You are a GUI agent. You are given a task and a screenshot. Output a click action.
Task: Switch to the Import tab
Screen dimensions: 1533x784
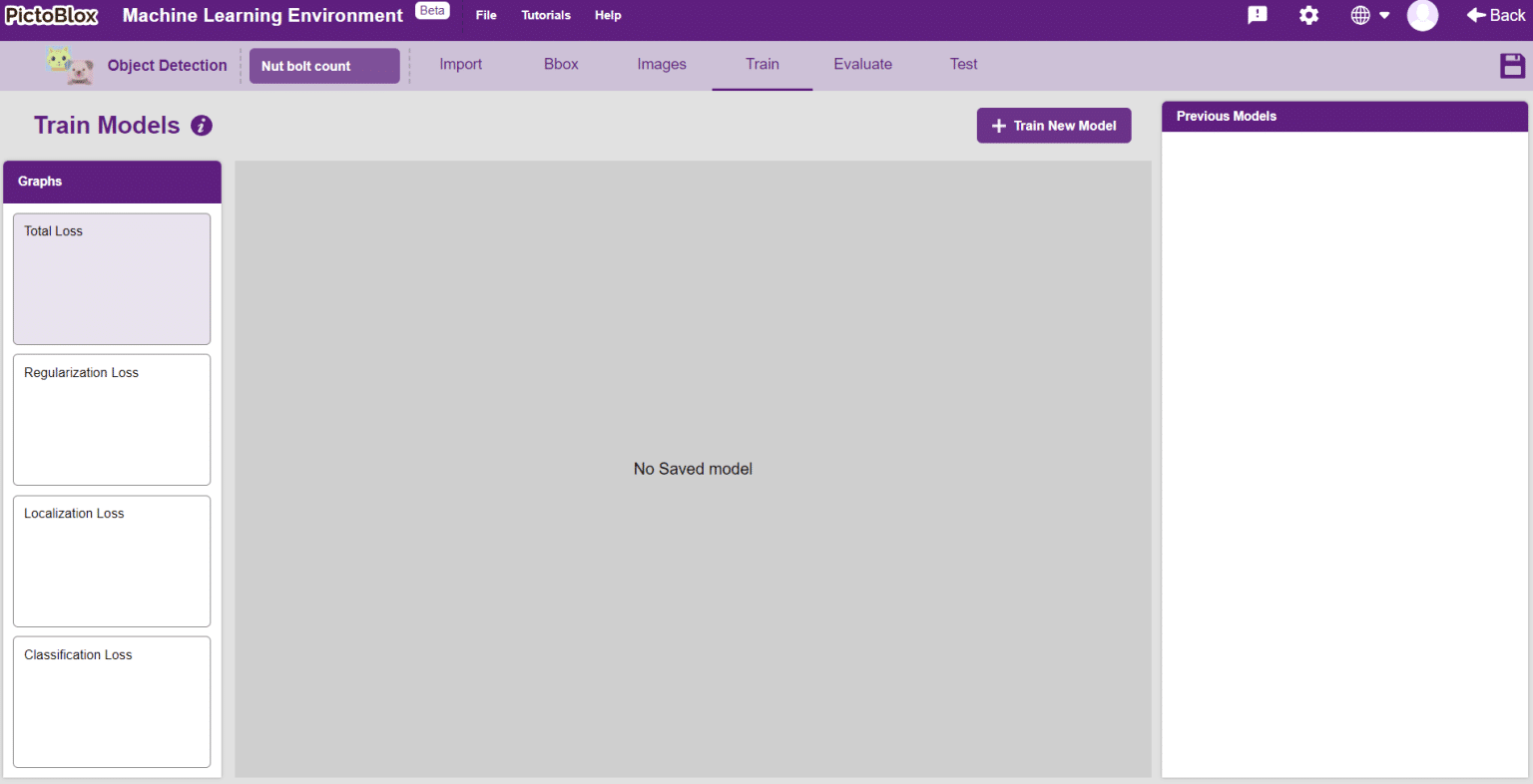(460, 64)
